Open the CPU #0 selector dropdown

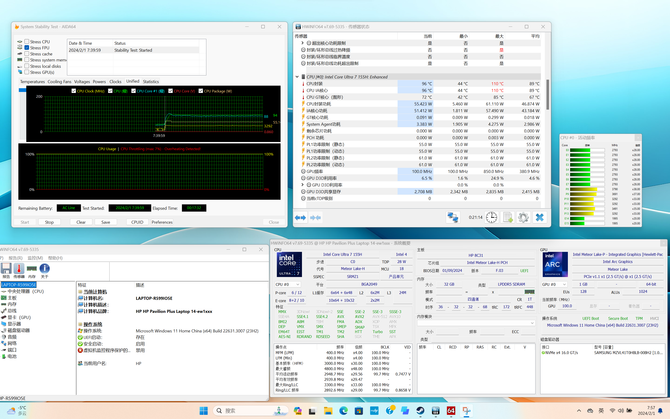point(288,284)
